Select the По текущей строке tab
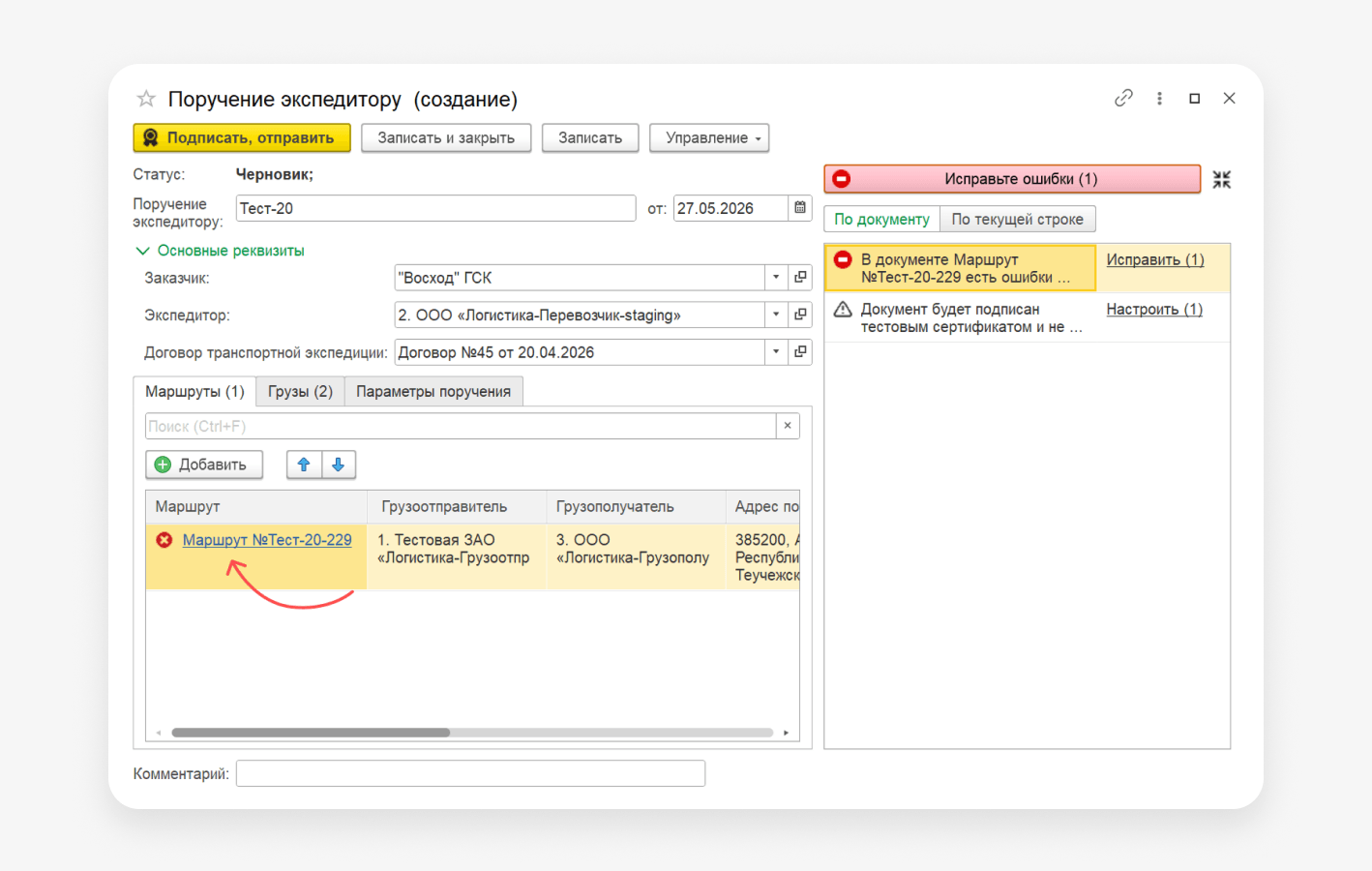Screen dimensions: 1372x871 click(1018, 220)
